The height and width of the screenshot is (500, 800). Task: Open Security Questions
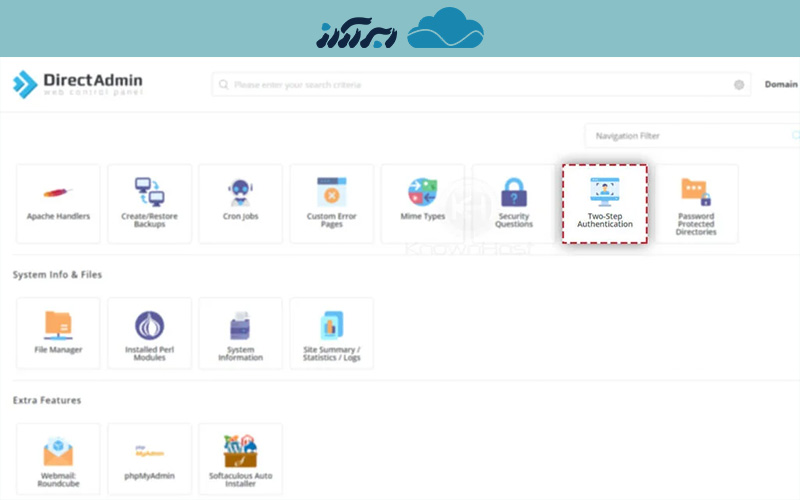pos(513,203)
